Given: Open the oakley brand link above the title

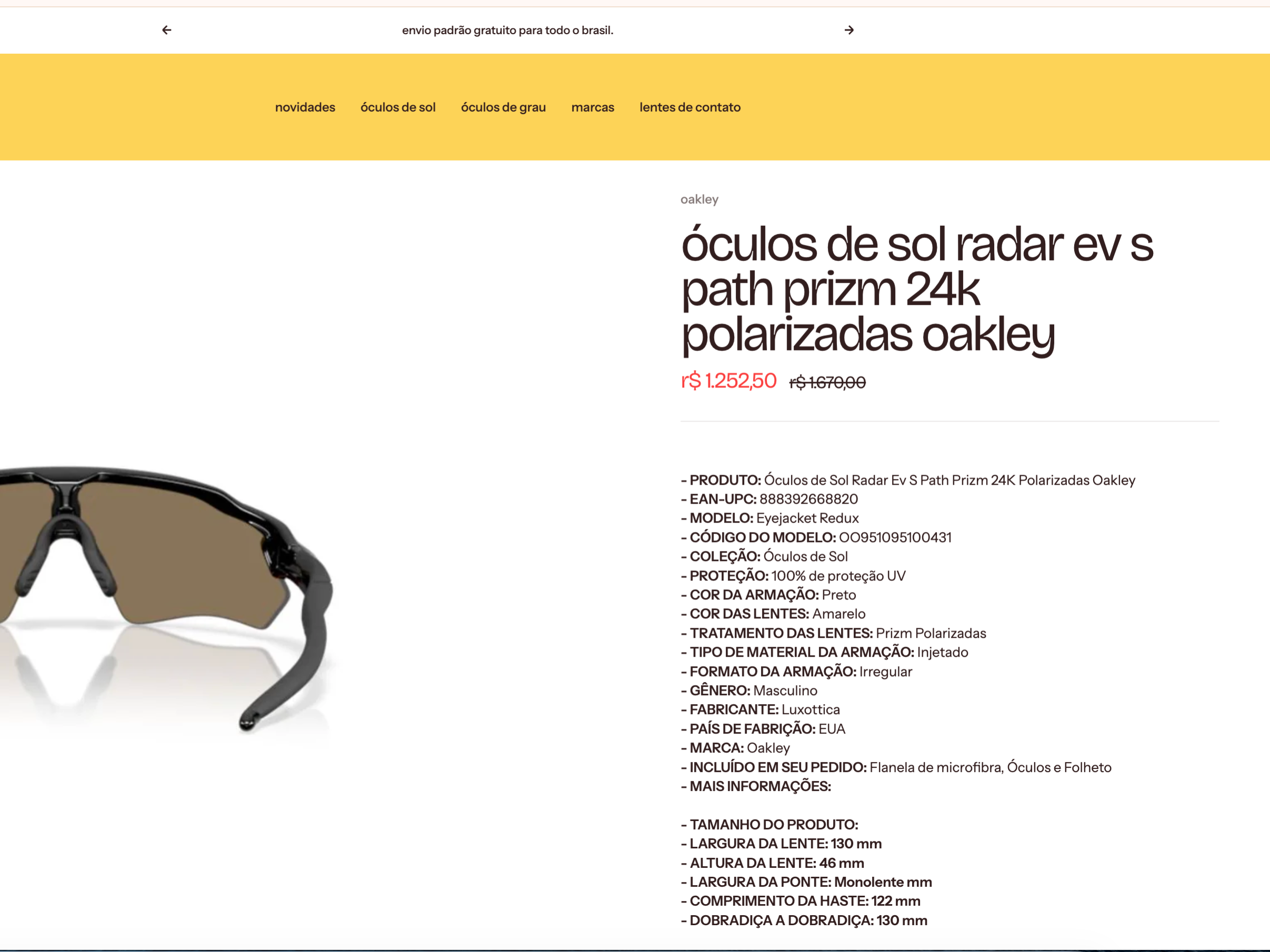Looking at the screenshot, I should pos(699,199).
